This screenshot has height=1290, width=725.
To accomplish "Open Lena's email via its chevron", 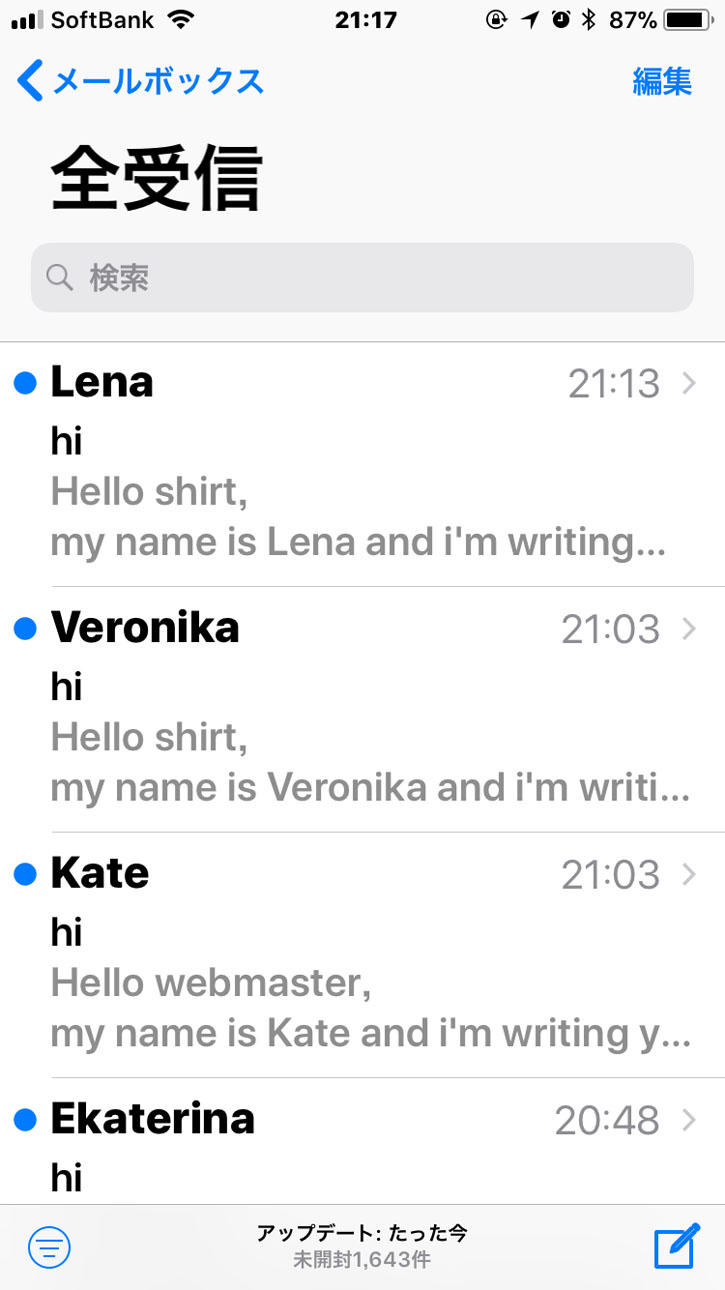I will tap(688, 382).
